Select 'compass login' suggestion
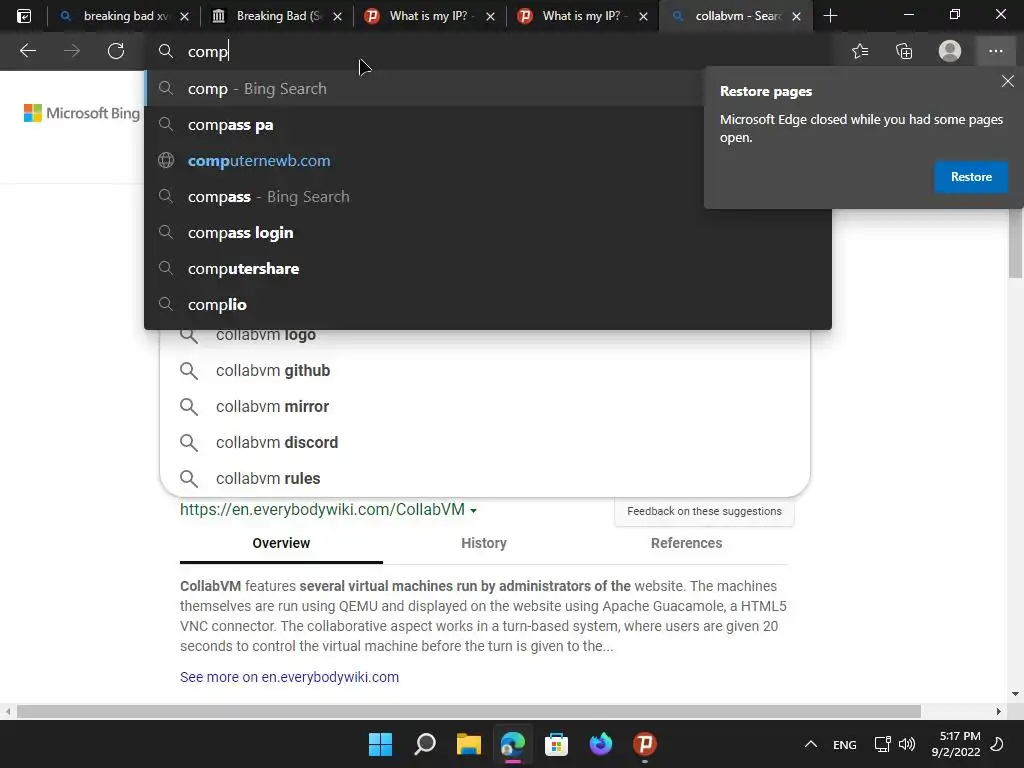Image resolution: width=1024 pixels, height=768 pixels. click(x=488, y=232)
